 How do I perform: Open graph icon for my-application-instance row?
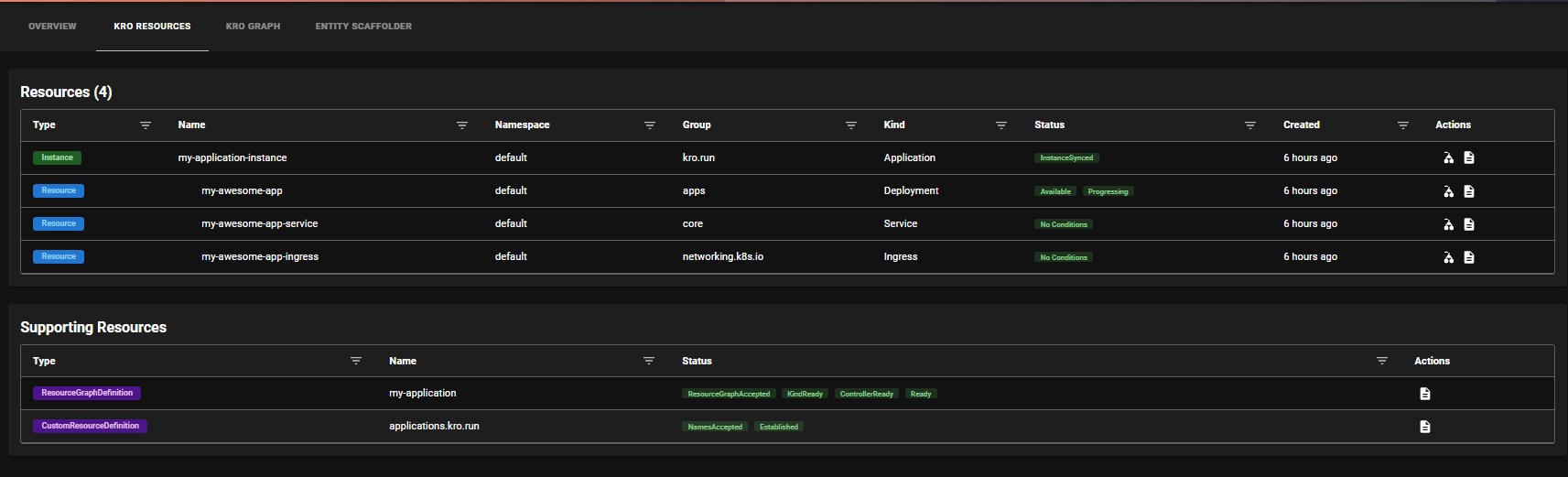[x=1448, y=158]
